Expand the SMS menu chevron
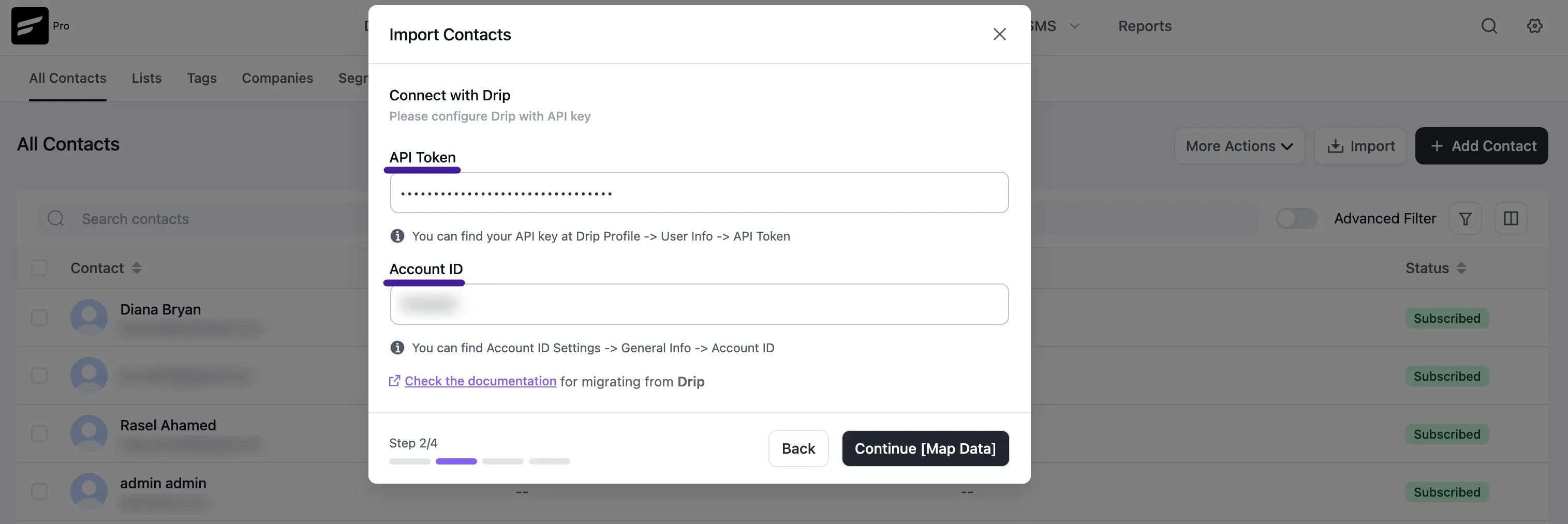 pos(1075,26)
